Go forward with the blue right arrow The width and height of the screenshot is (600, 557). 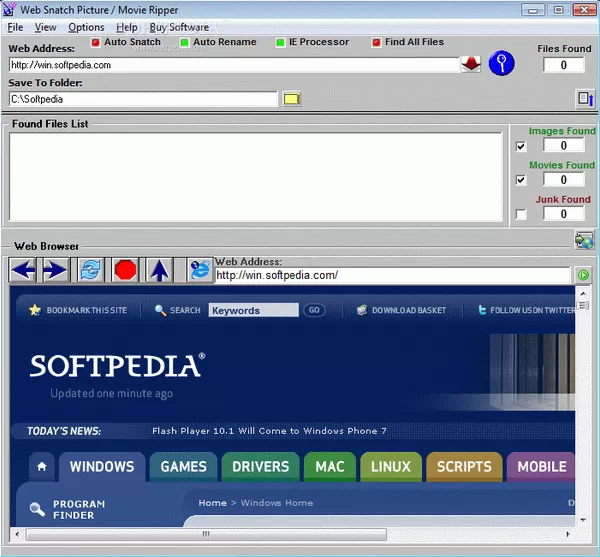coord(55,270)
